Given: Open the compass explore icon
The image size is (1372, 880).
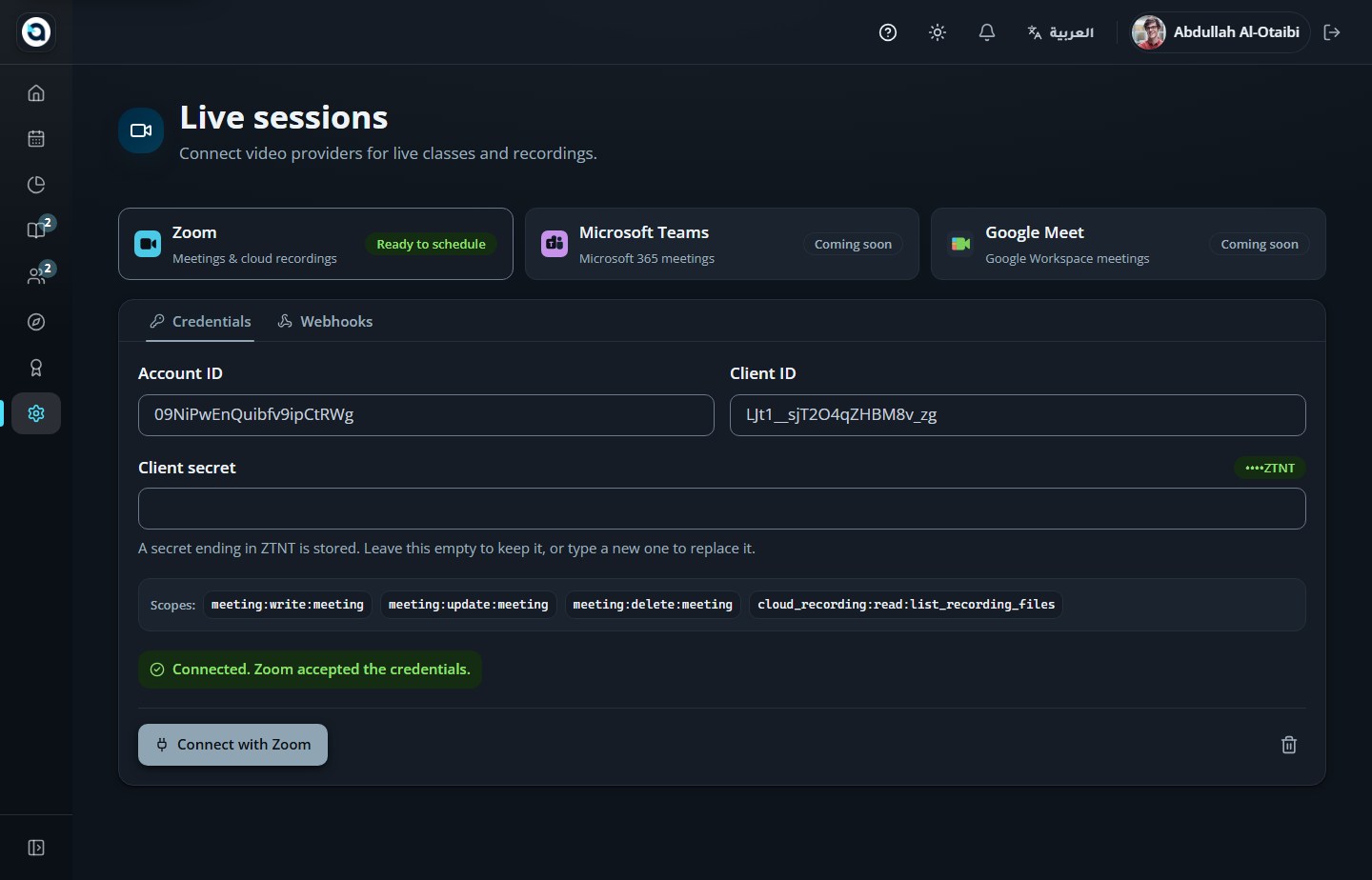Looking at the screenshot, I should (x=36, y=322).
